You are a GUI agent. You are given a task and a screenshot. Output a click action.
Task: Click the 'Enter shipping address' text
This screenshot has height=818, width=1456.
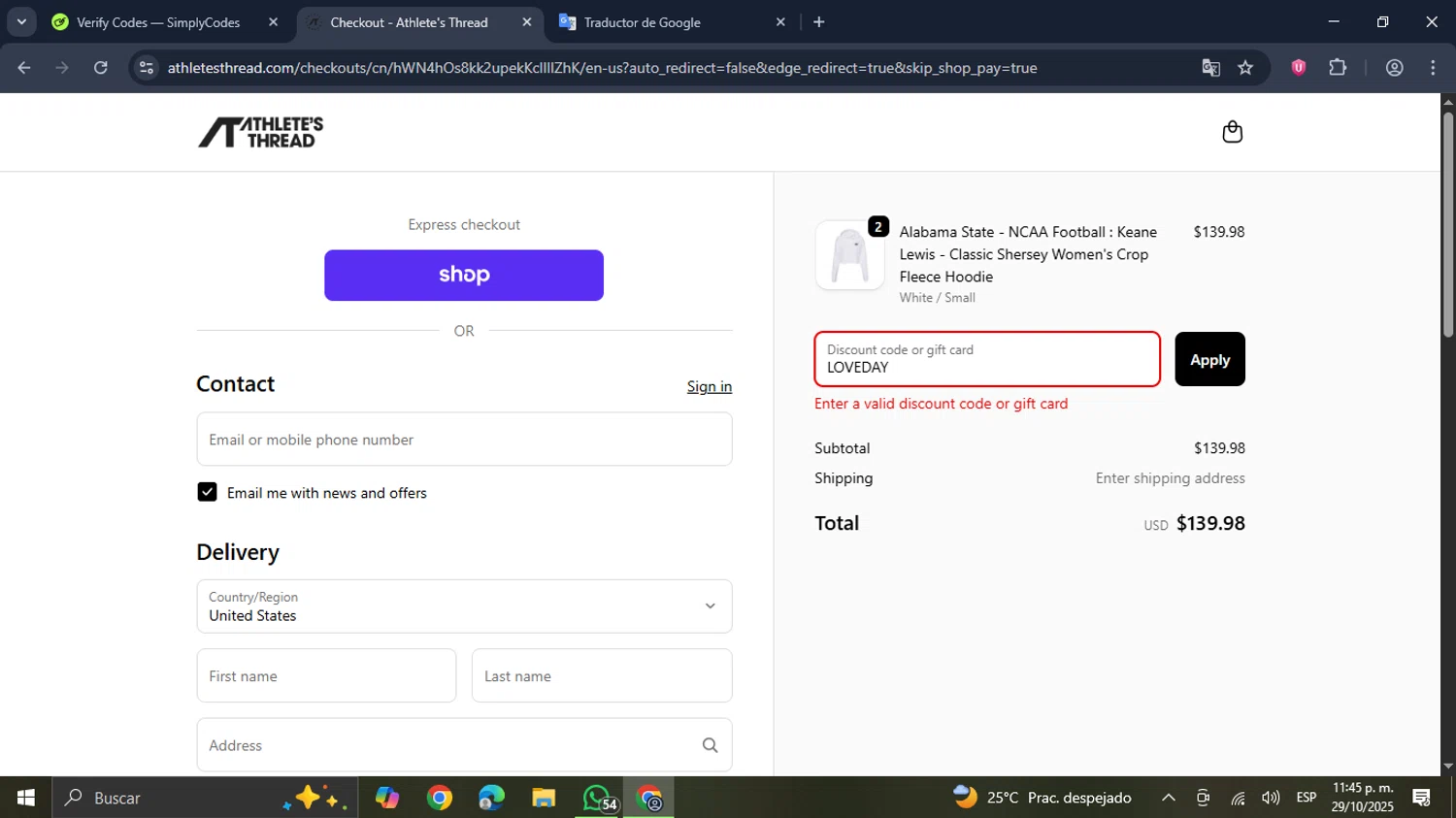coord(1170,478)
